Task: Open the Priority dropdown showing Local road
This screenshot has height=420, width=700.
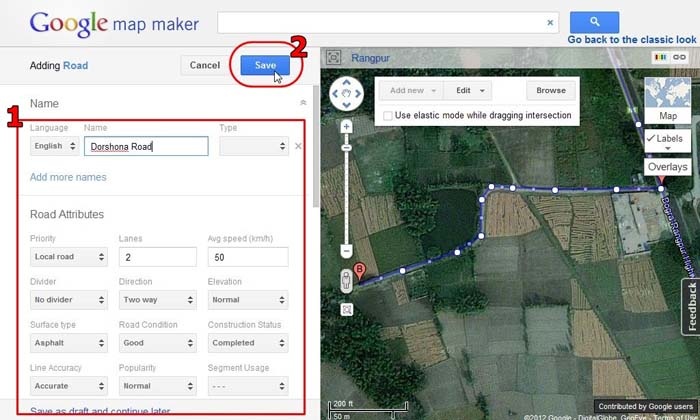Action: click(69, 257)
